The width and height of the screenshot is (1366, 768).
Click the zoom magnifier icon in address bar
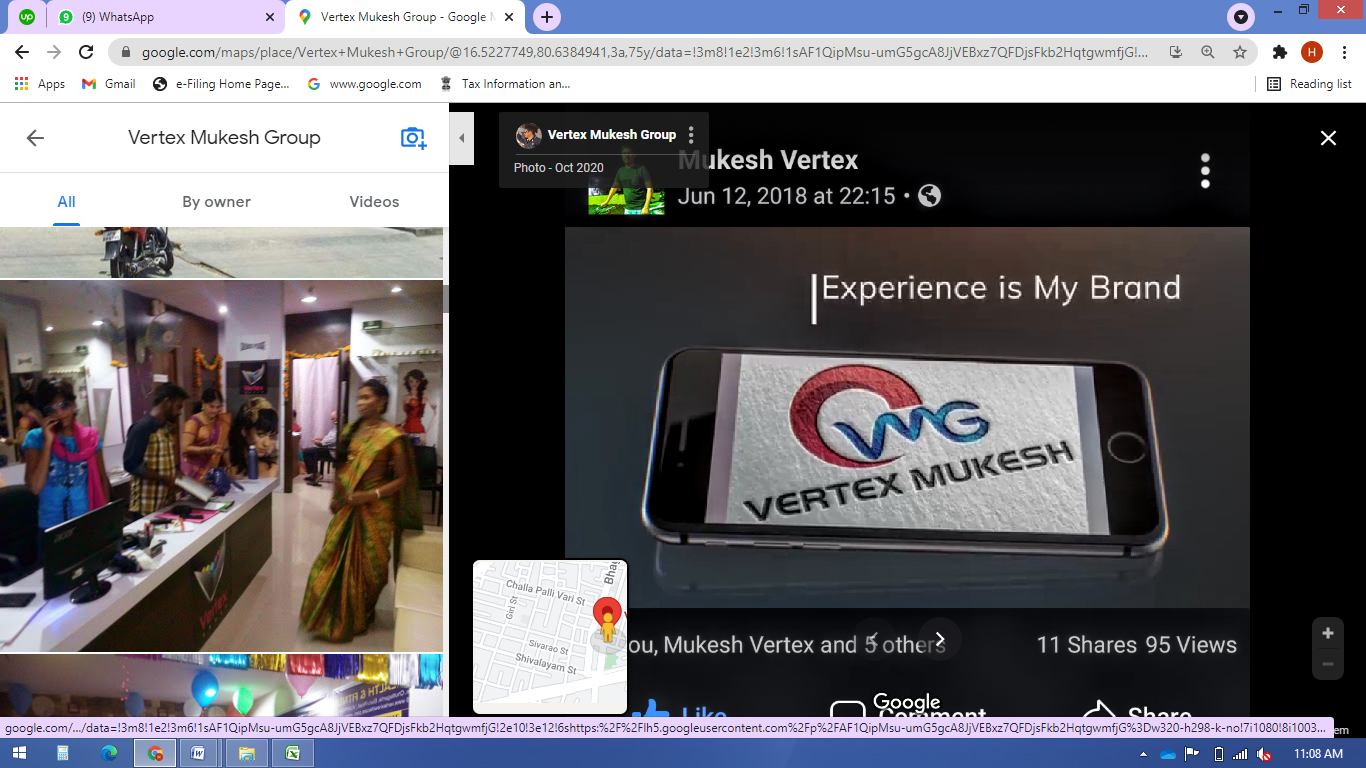1208,52
